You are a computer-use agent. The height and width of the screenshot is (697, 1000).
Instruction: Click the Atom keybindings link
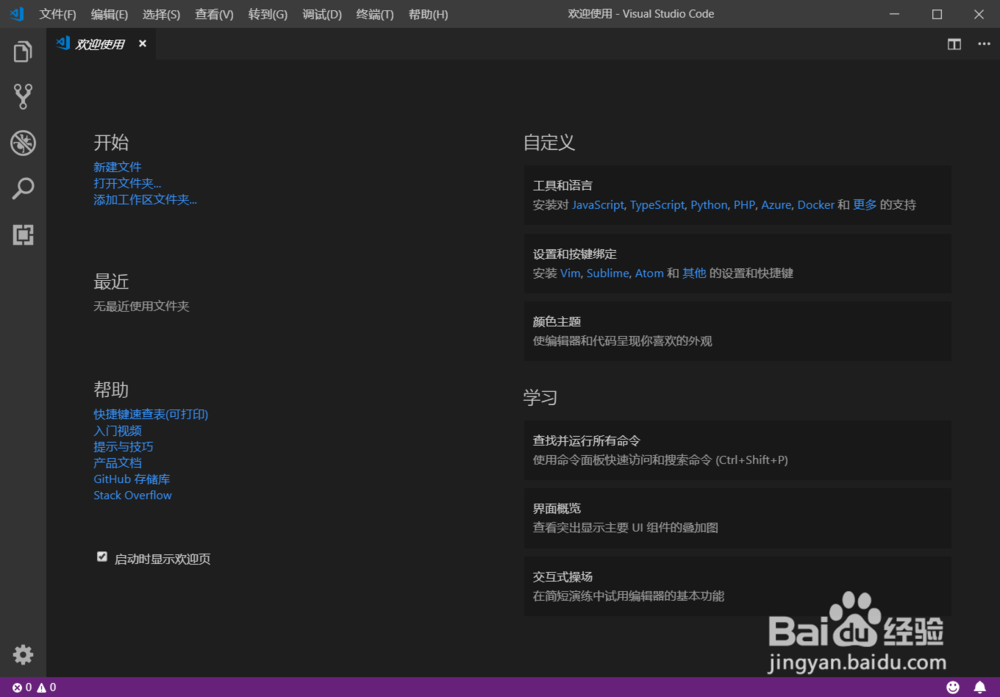tap(649, 273)
